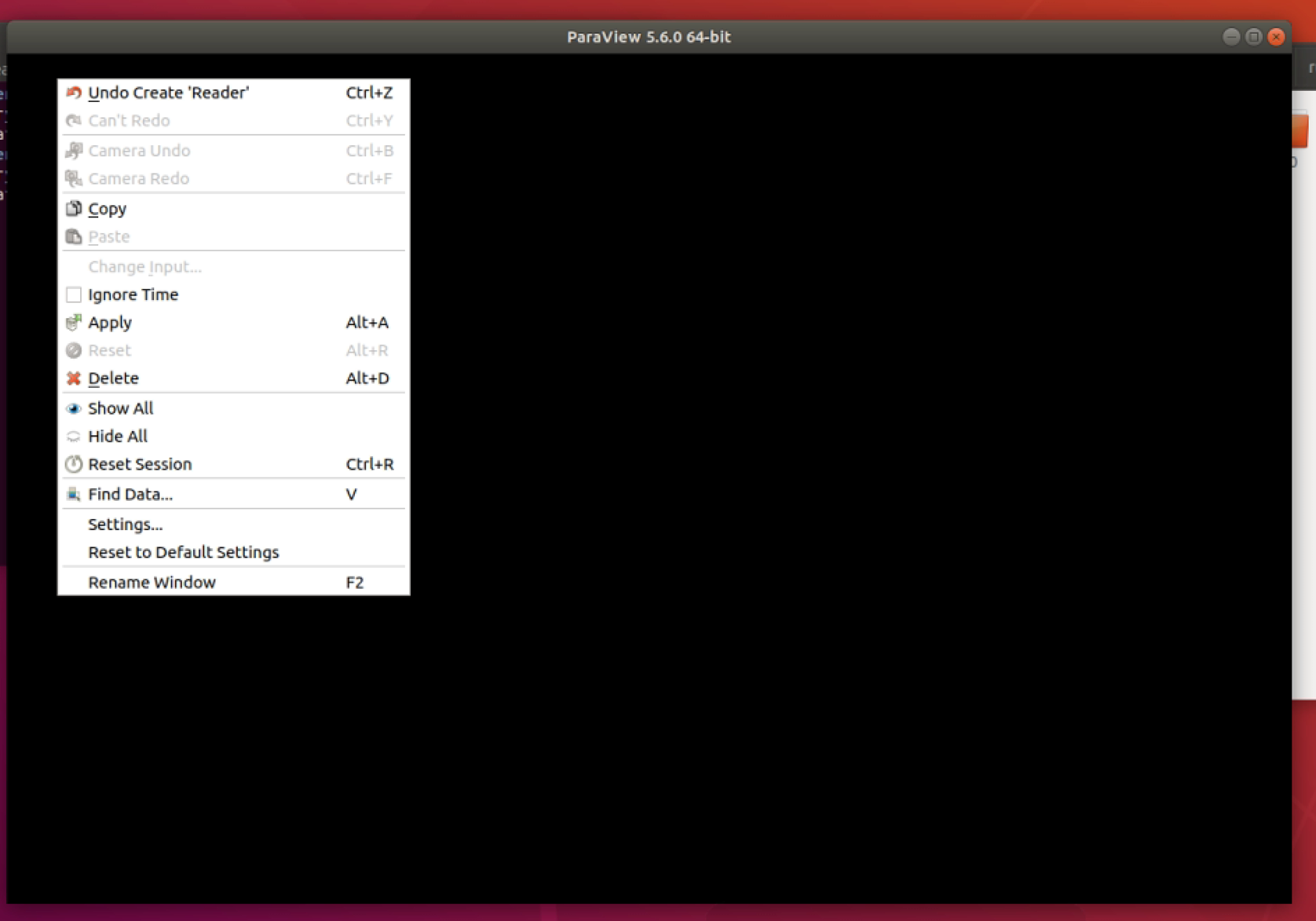1316x921 pixels.
Task: Select Find Data... menu entry text
Action: point(130,495)
